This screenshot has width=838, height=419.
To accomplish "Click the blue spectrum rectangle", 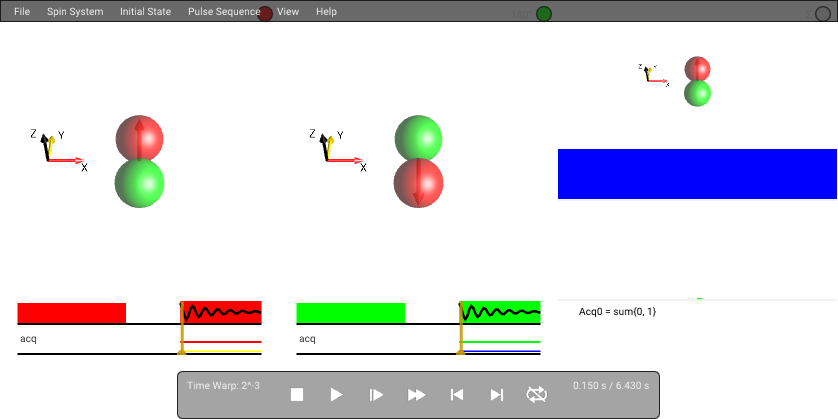I will coord(697,174).
